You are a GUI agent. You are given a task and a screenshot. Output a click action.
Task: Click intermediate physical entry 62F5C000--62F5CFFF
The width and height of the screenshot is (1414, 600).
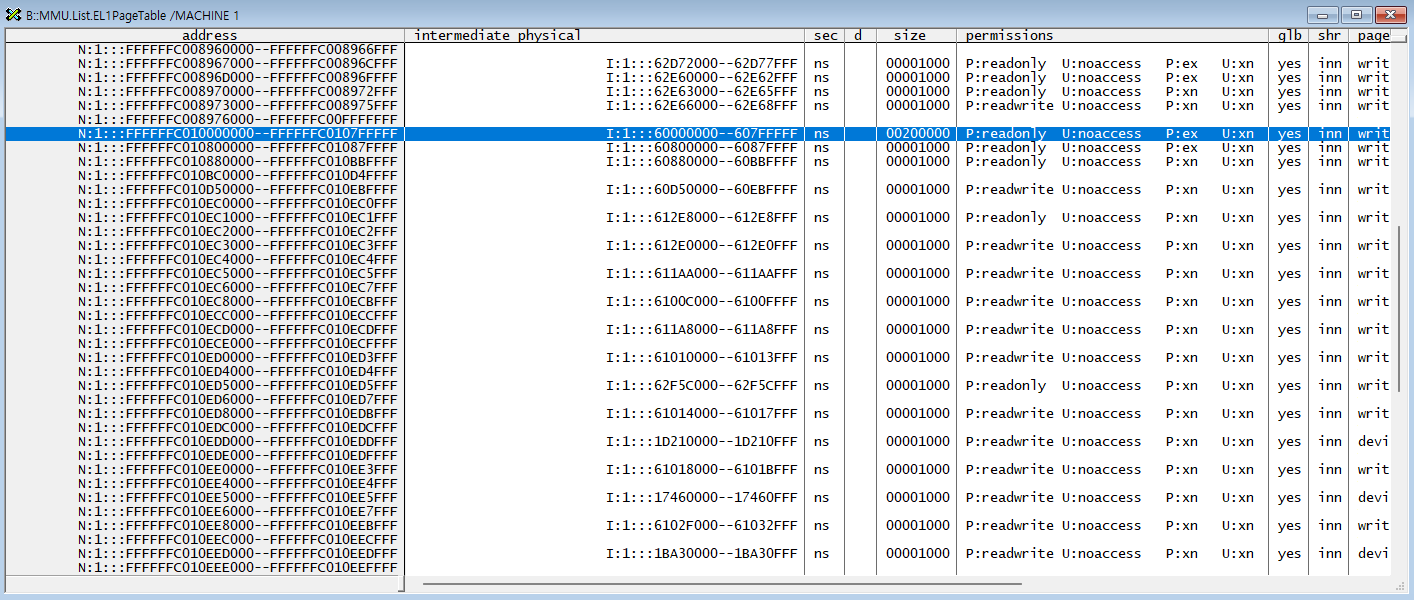coord(701,386)
